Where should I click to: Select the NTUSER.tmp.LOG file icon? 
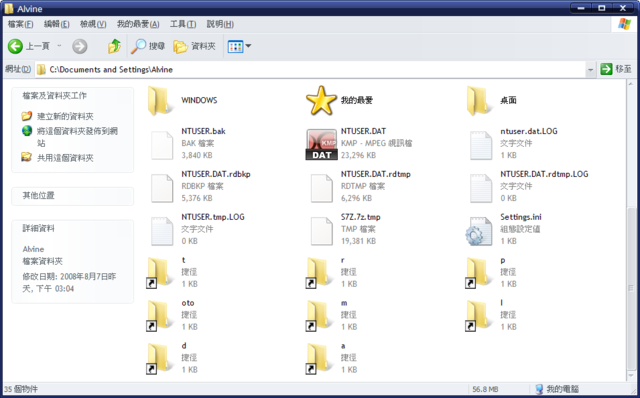point(162,231)
